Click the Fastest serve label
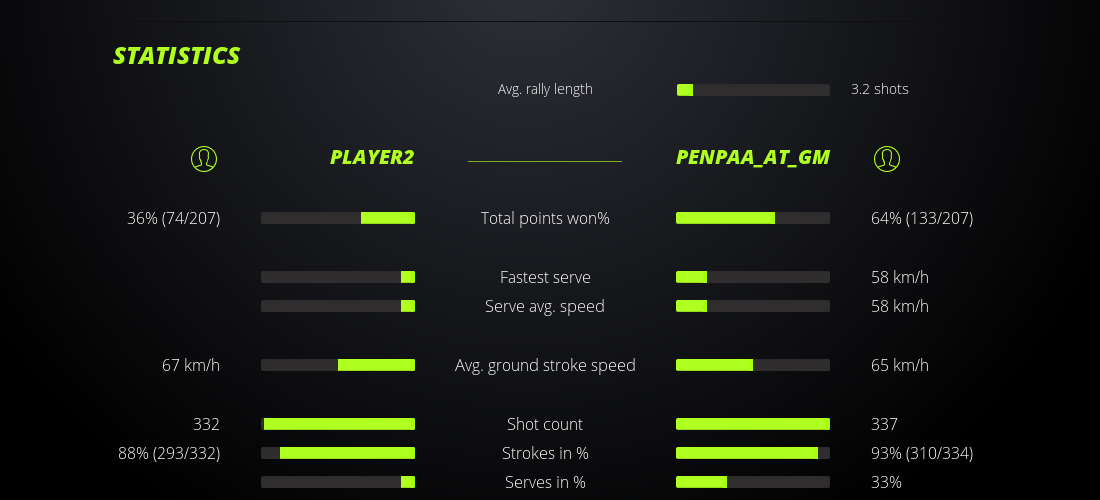The height and width of the screenshot is (500, 1100). coord(545,277)
